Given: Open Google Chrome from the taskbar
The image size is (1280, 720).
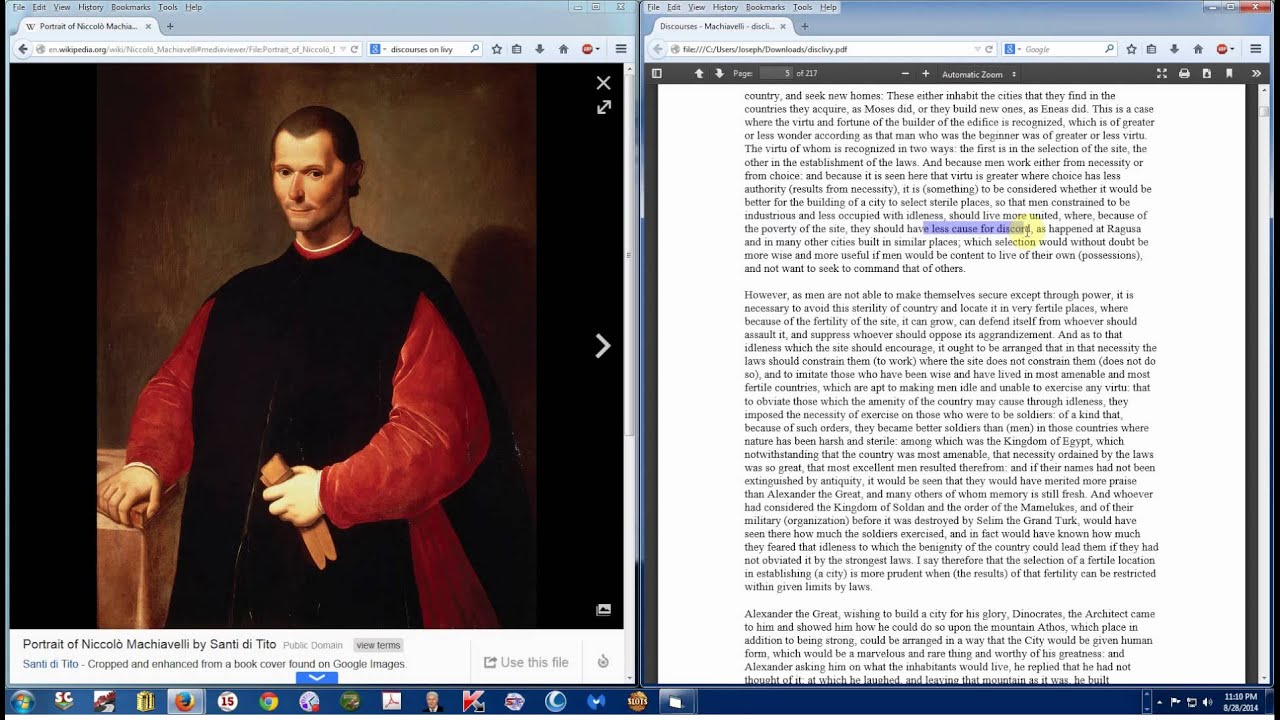Looking at the screenshot, I should pos(268,701).
